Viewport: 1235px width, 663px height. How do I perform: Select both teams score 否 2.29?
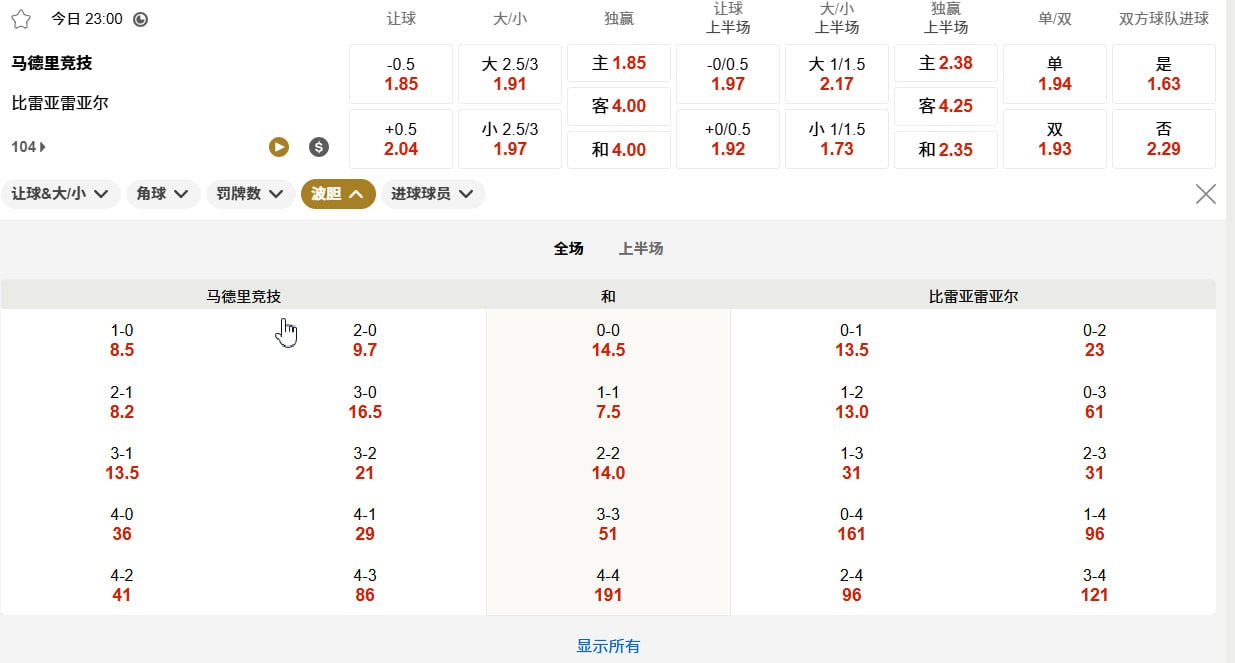[1164, 139]
